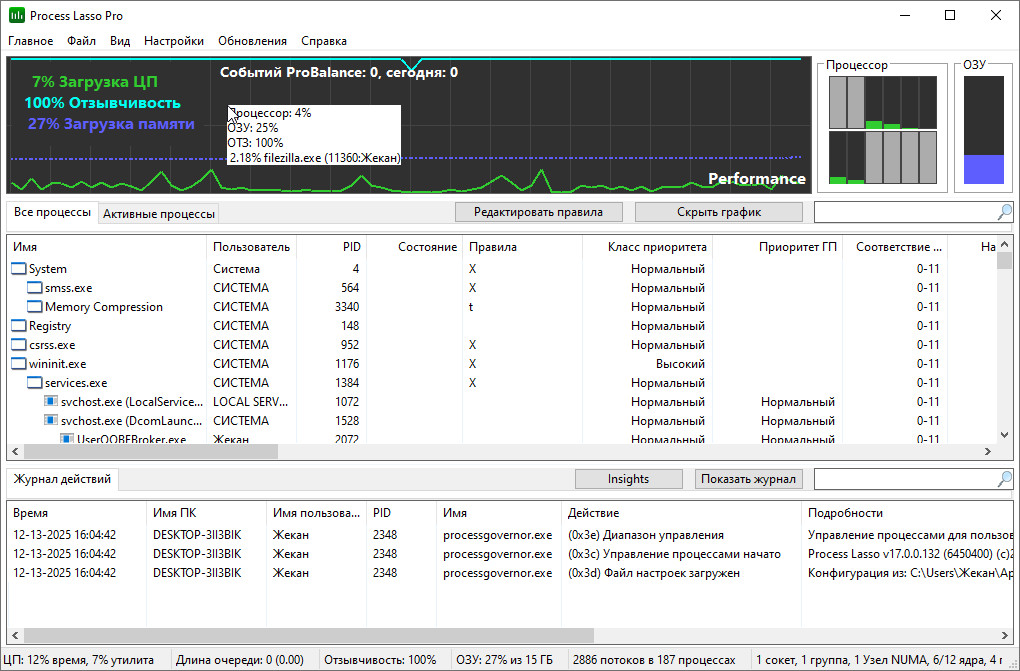Open the Настройки menu
The image size is (1020, 671).
[x=173, y=41]
